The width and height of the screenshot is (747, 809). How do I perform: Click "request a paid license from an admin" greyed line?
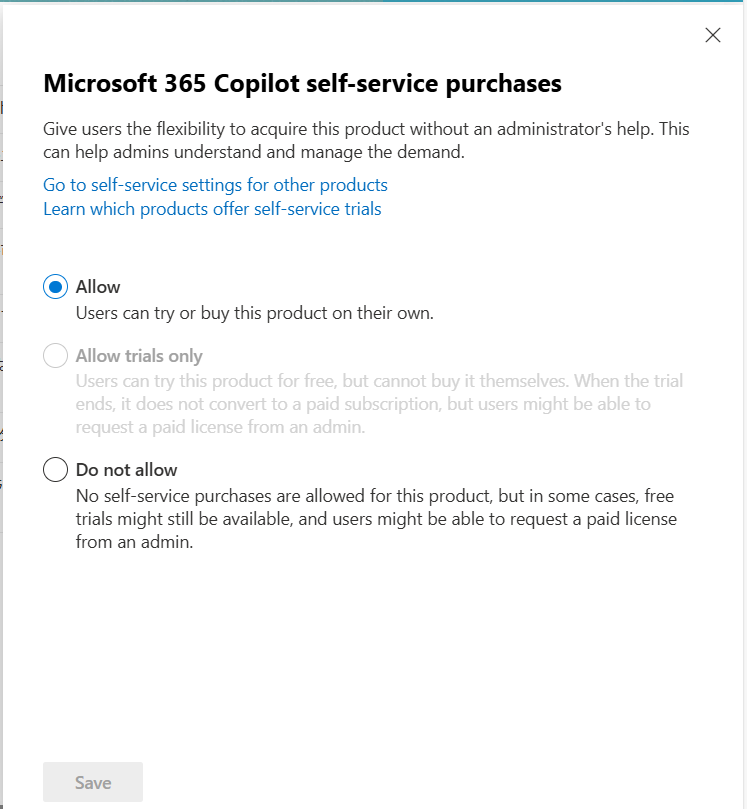(x=220, y=427)
